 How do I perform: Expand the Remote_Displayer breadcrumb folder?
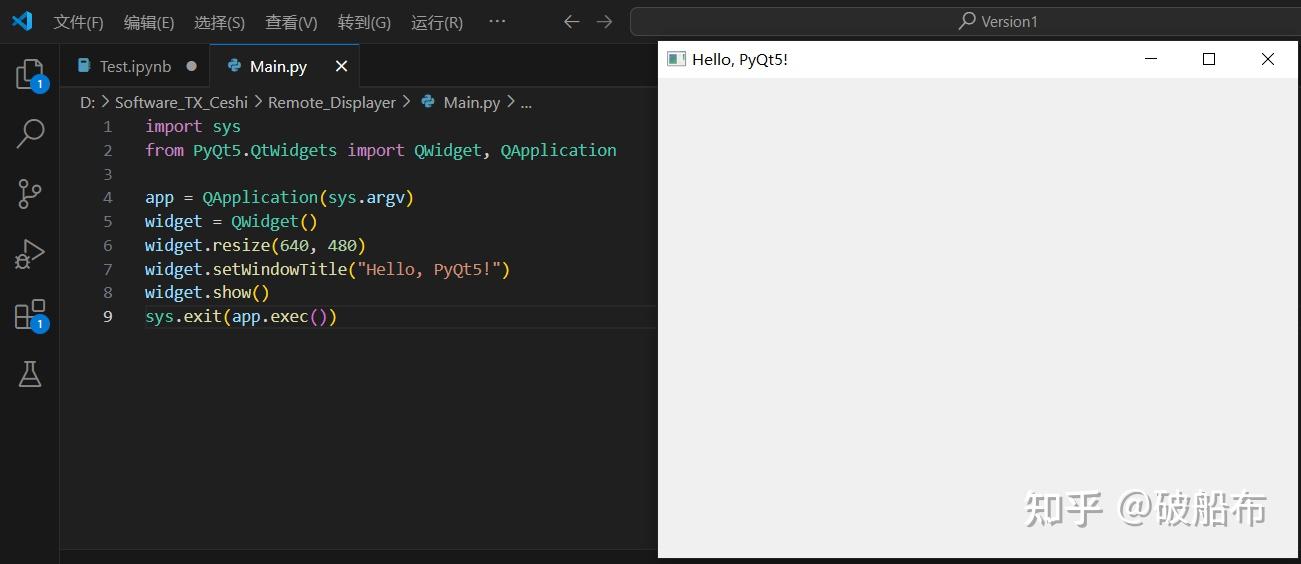(x=332, y=102)
